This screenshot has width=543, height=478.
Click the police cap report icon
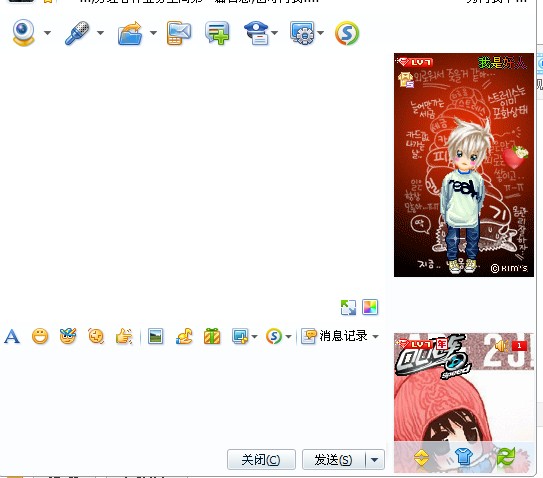[257, 33]
